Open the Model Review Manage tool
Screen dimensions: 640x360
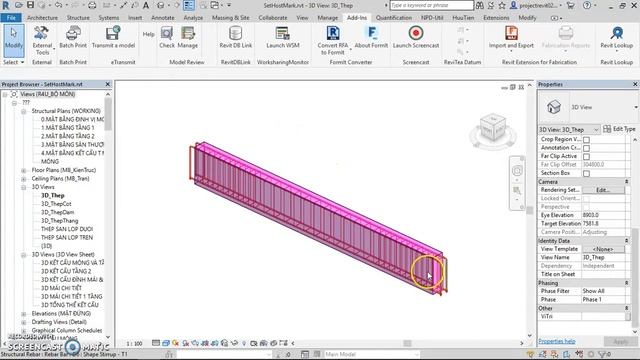pyautogui.click(x=188, y=38)
